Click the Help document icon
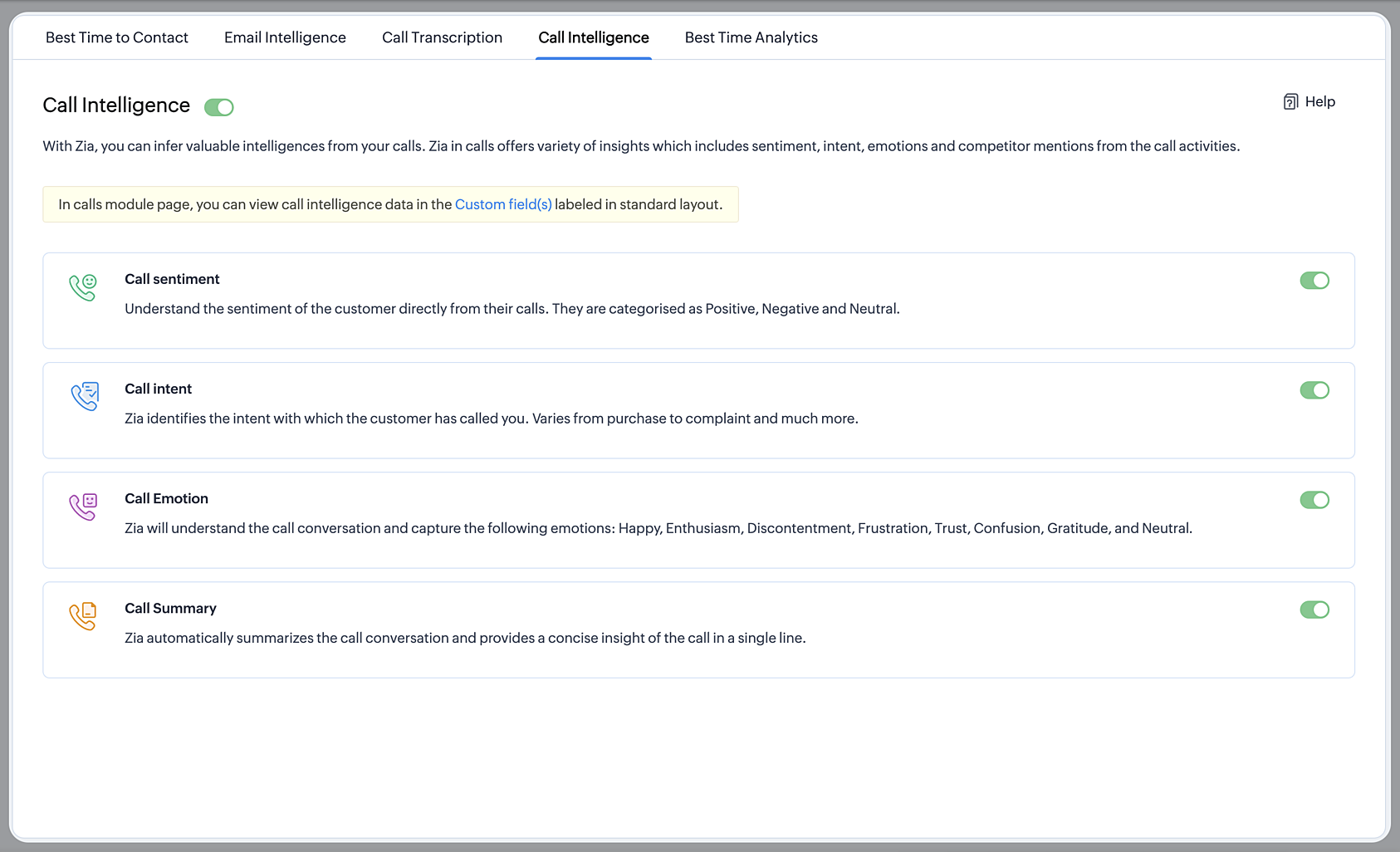The width and height of the screenshot is (1400, 852). [1290, 102]
